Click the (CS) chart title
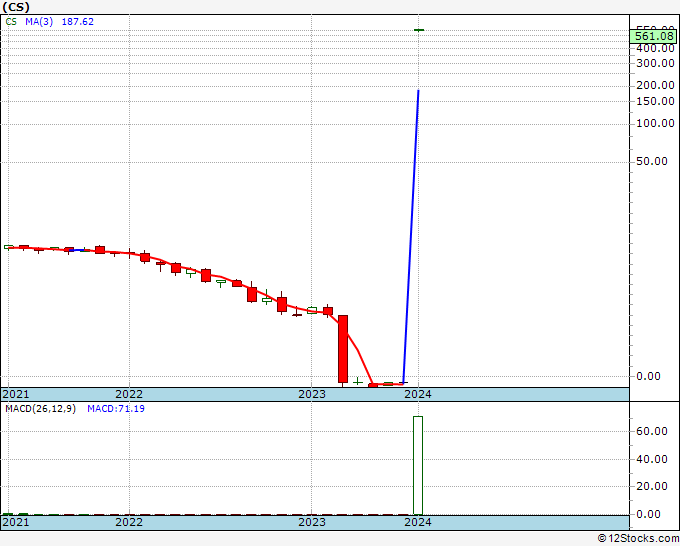The width and height of the screenshot is (680, 546). coord(16,7)
